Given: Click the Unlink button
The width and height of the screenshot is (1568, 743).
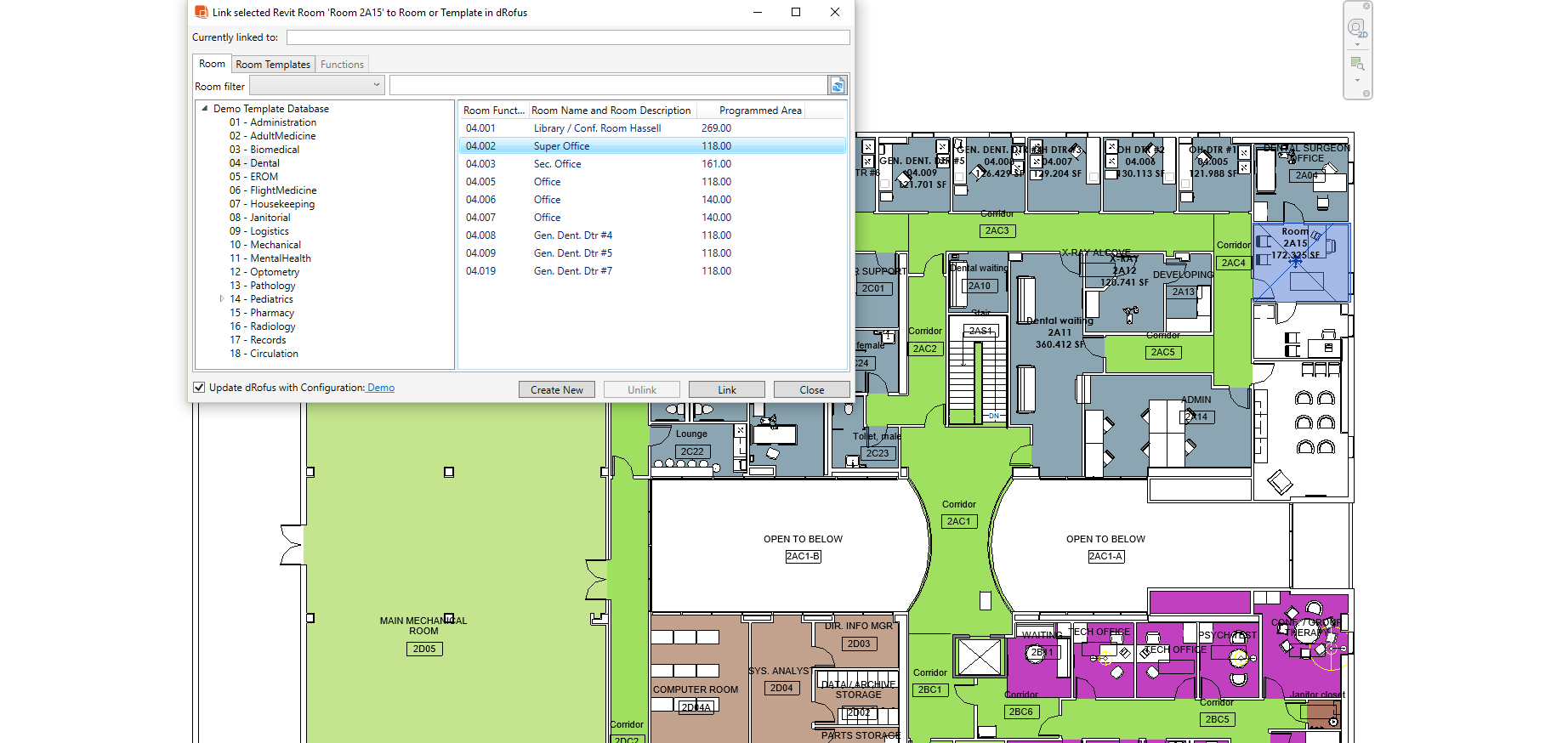Looking at the screenshot, I should pyautogui.click(x=642, y=389).
